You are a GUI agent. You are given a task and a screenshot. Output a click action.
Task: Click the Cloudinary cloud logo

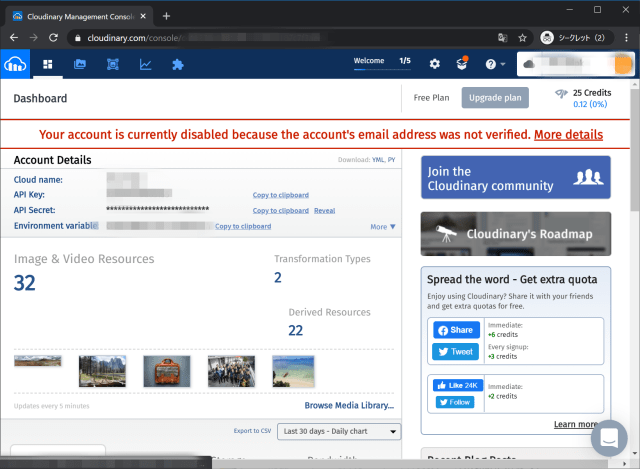point(15,64)
